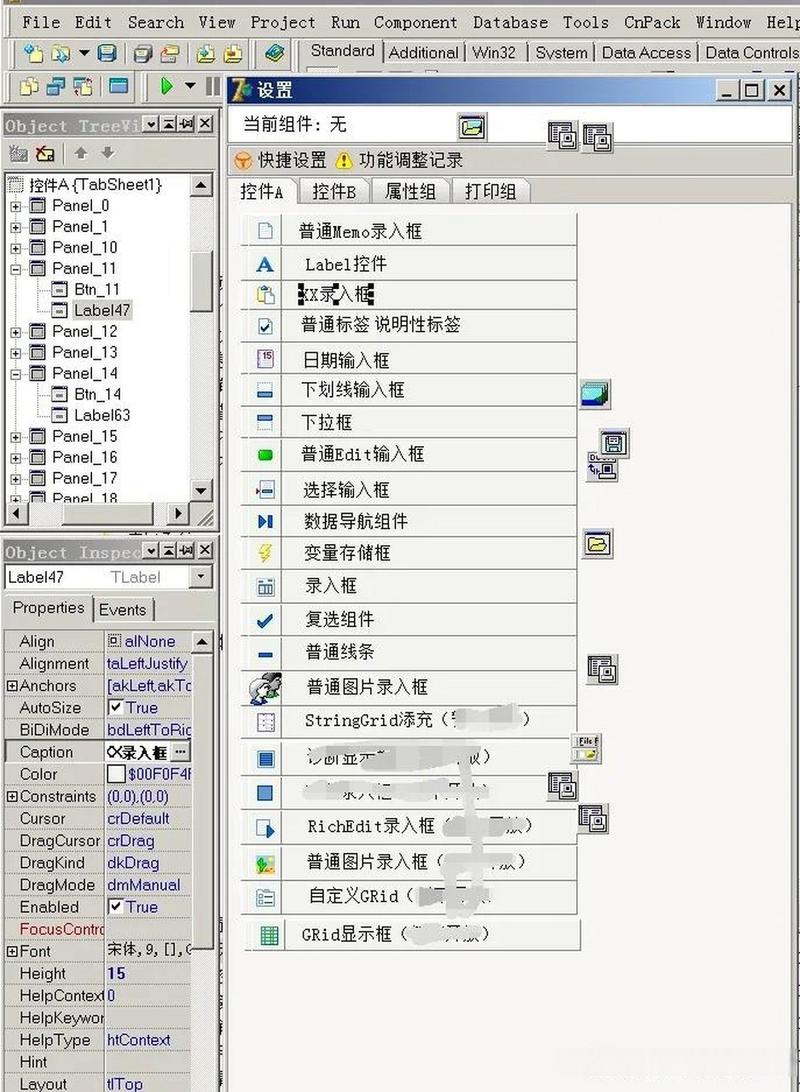Click the 普通Edit输入框 row
Image resolution: width=800 pixels, height=1092 pixels.
409,455
